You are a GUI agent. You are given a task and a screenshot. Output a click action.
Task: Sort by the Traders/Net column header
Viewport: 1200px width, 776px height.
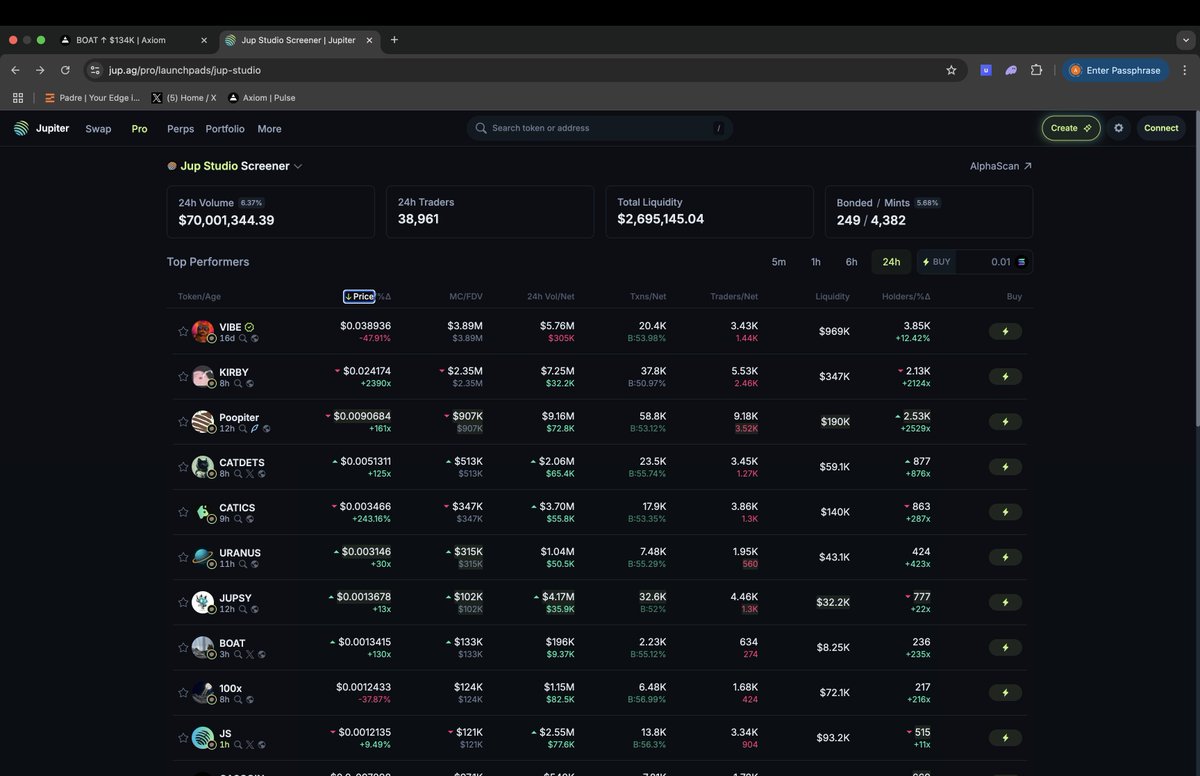734,296
